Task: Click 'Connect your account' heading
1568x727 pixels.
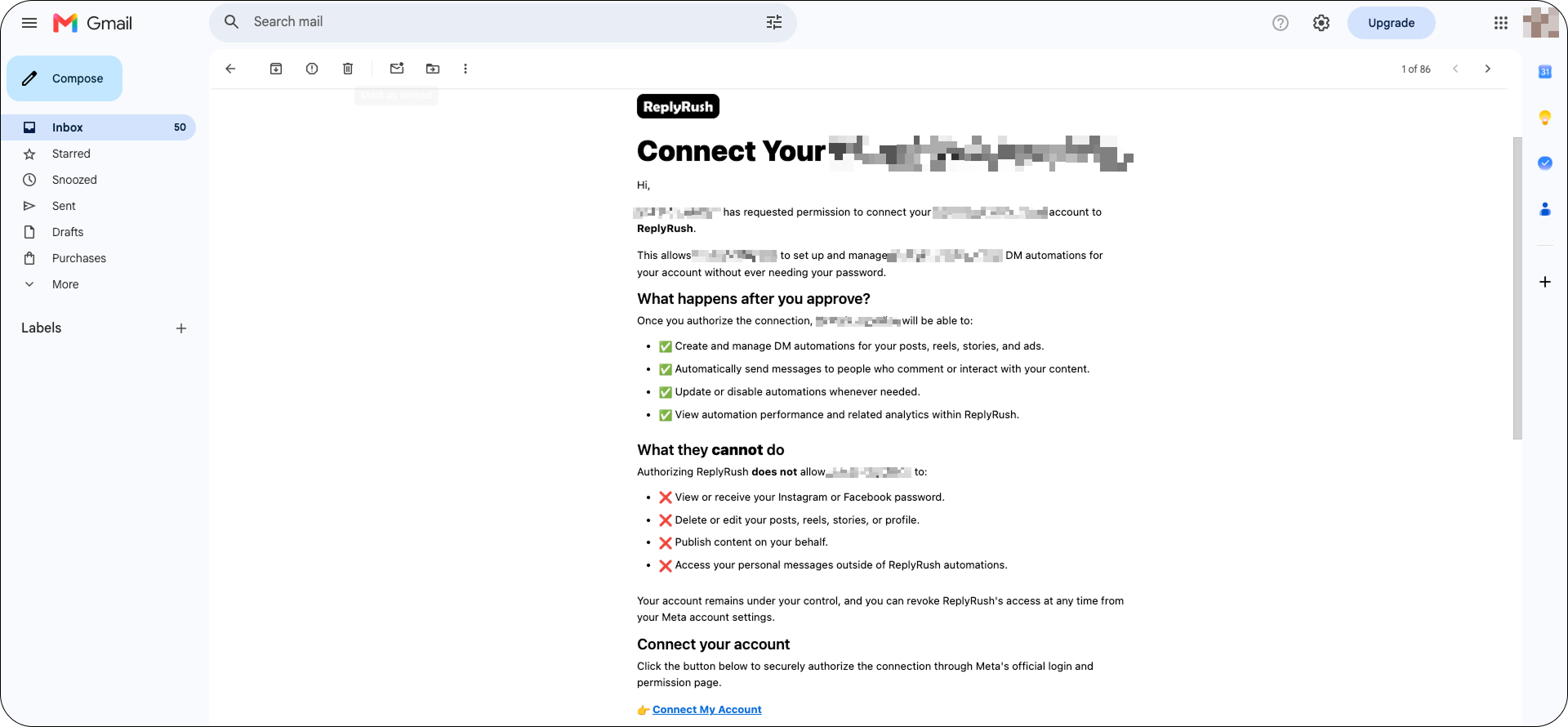Action: pos(714,644)
